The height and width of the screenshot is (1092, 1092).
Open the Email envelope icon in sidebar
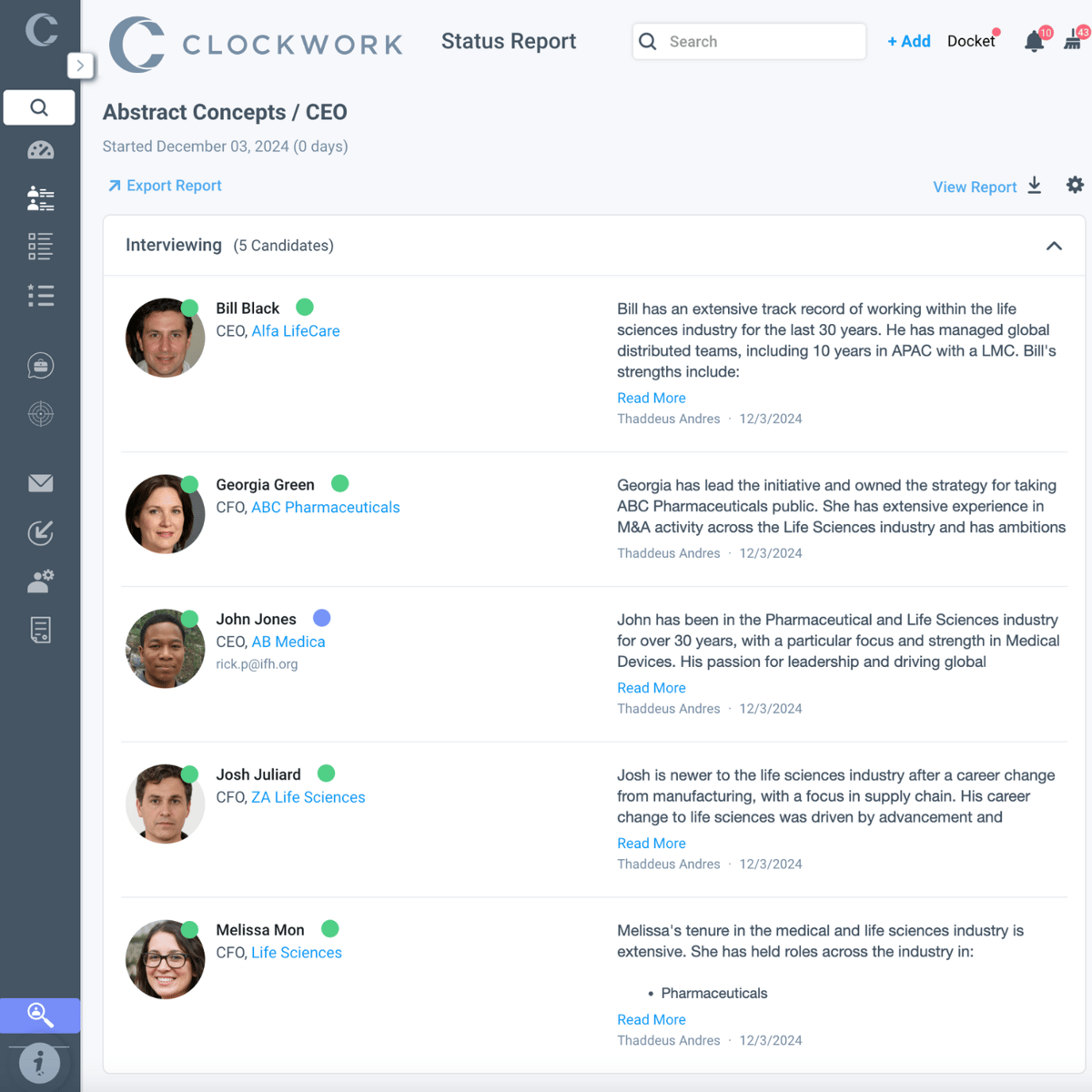point(40,483)
